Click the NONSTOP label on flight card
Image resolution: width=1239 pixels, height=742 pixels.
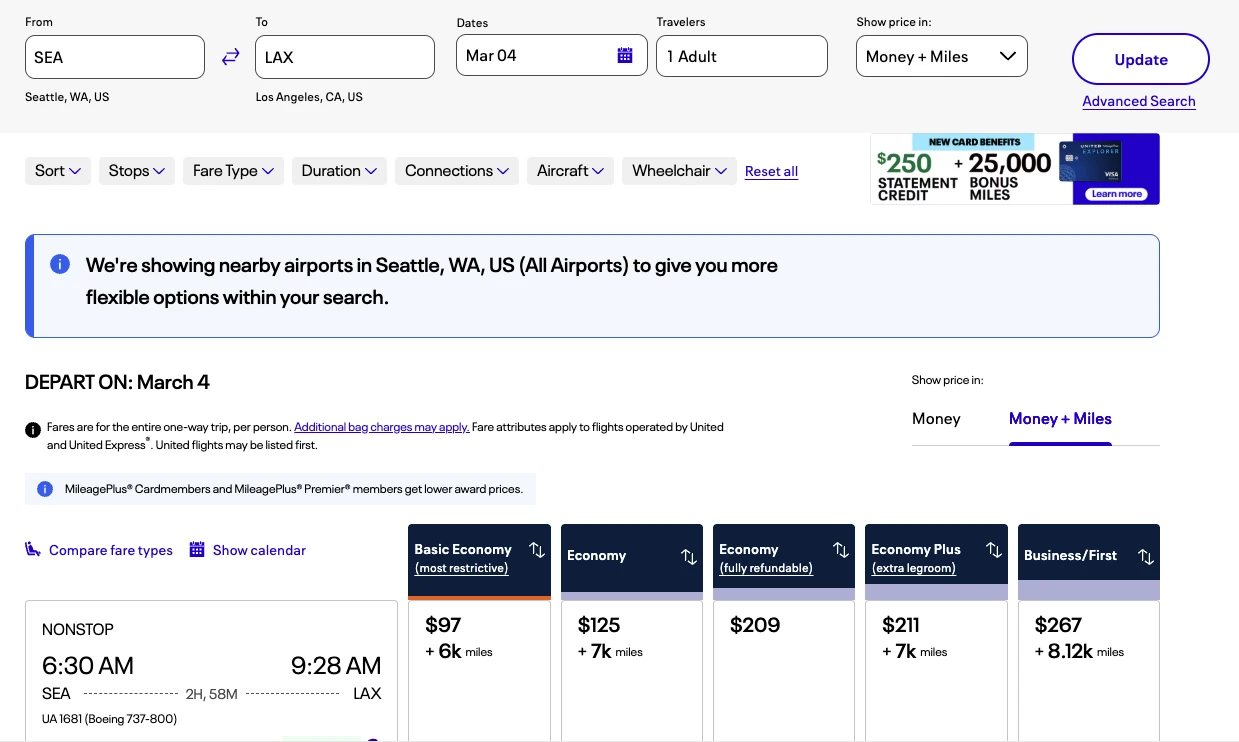coord(78,630)
